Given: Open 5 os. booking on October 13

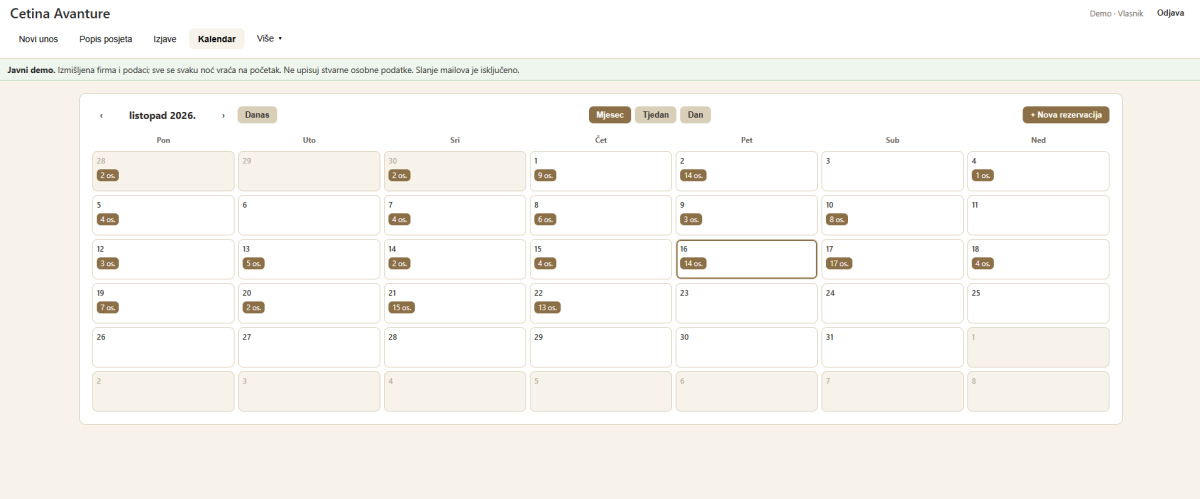Looking at the screenshot, I should (x=254, y=263).
